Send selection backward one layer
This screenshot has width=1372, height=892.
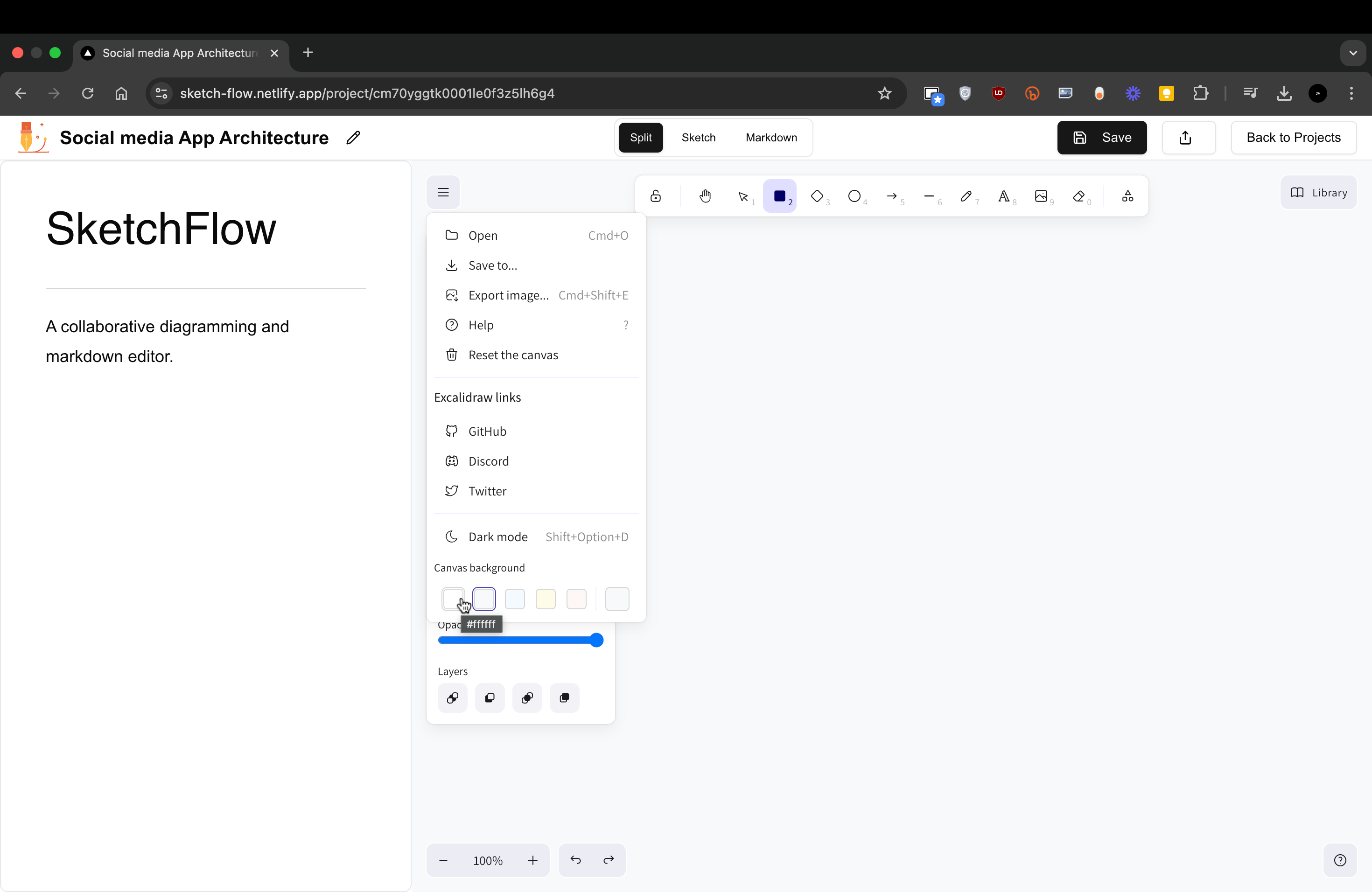coord(490,698)
